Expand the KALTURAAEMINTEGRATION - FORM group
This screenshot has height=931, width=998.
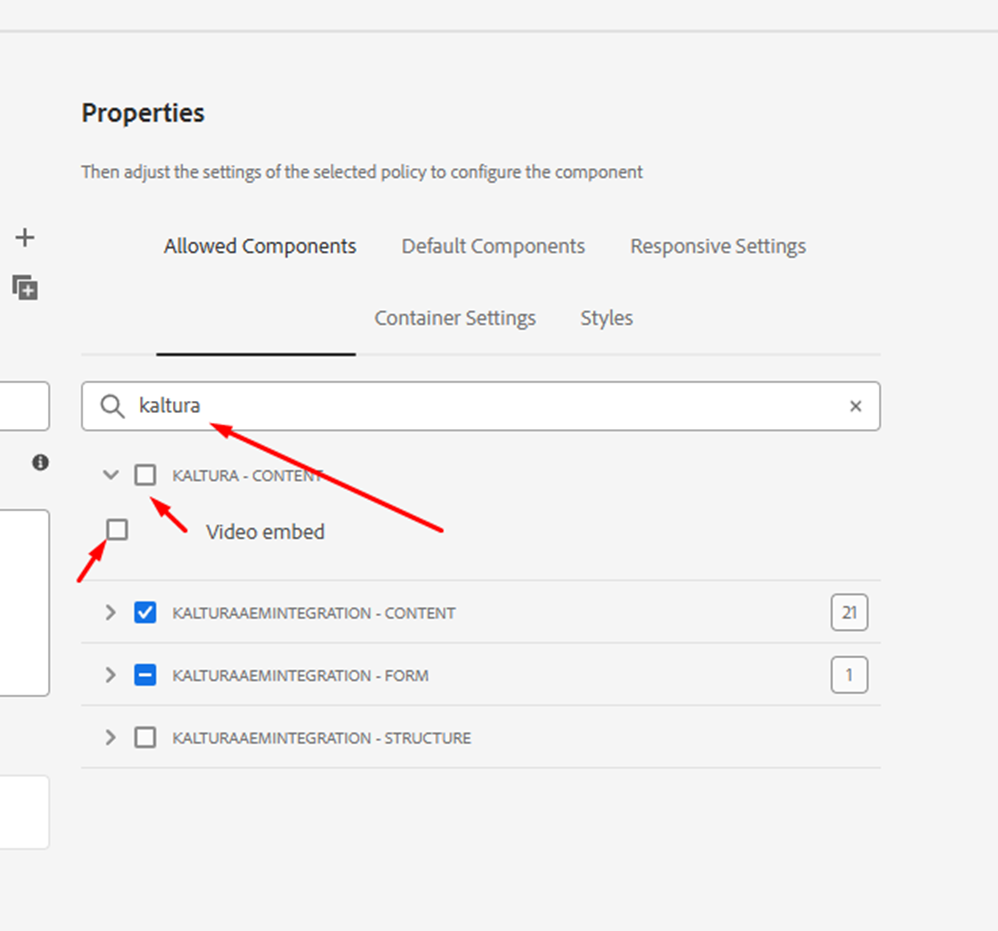[x=111, y=675]
